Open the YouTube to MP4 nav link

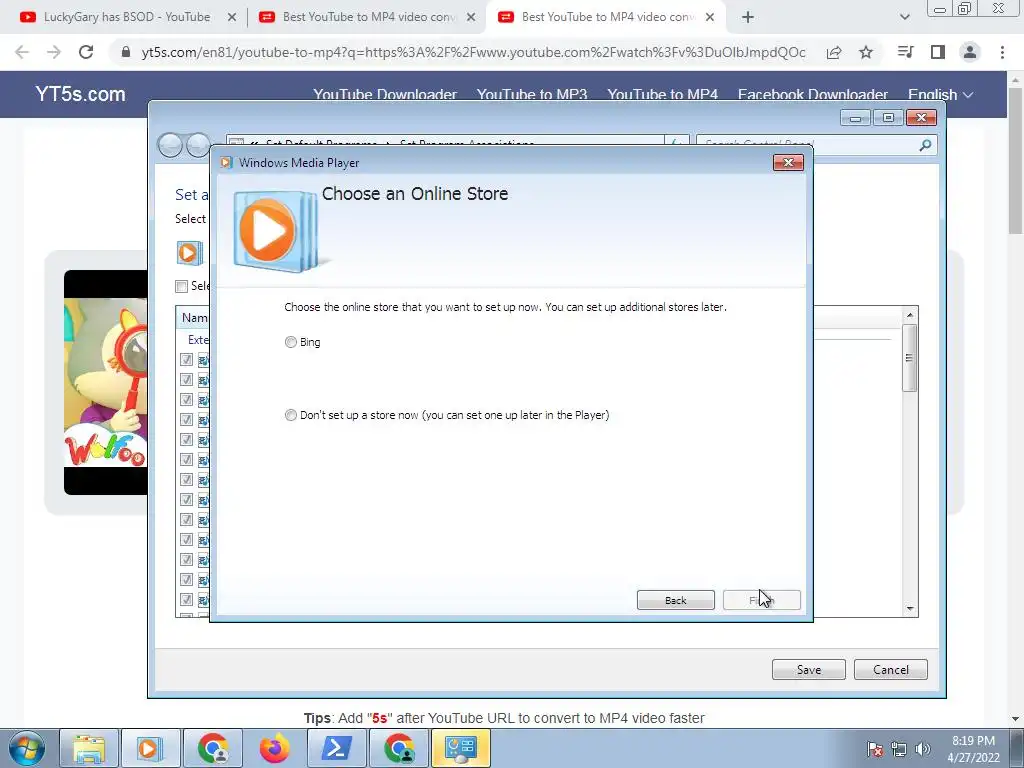pyautogui.click(x=662, y=95)
